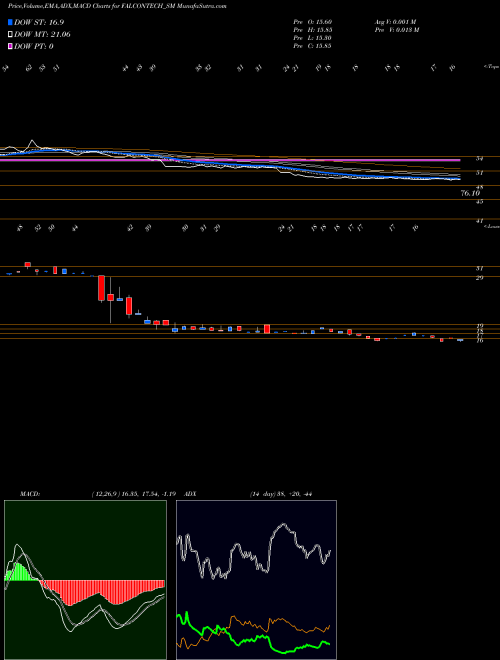Click the ADX (14 day) values text
Screen dimensions: 500x660
(x=280, y=494)
